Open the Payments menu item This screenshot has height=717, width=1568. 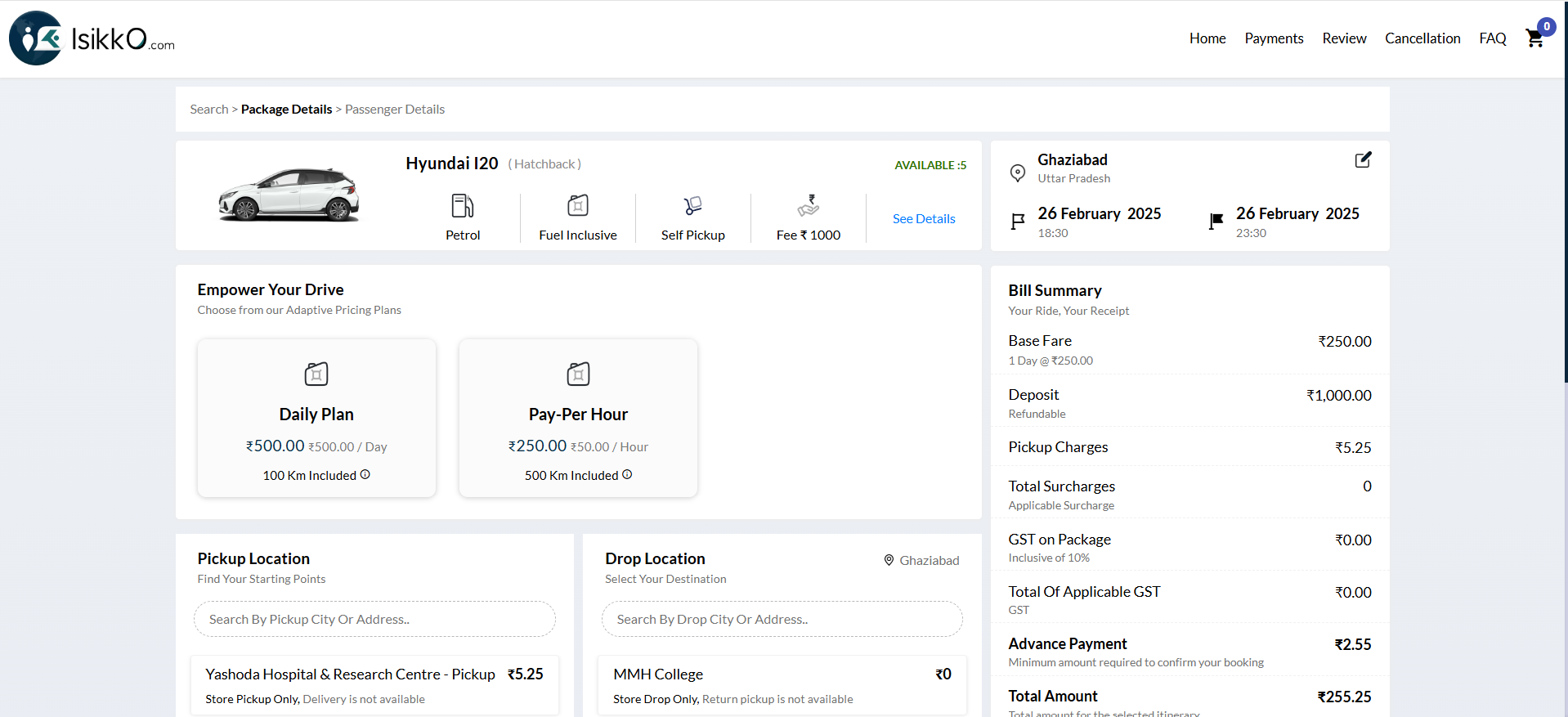1274,38
